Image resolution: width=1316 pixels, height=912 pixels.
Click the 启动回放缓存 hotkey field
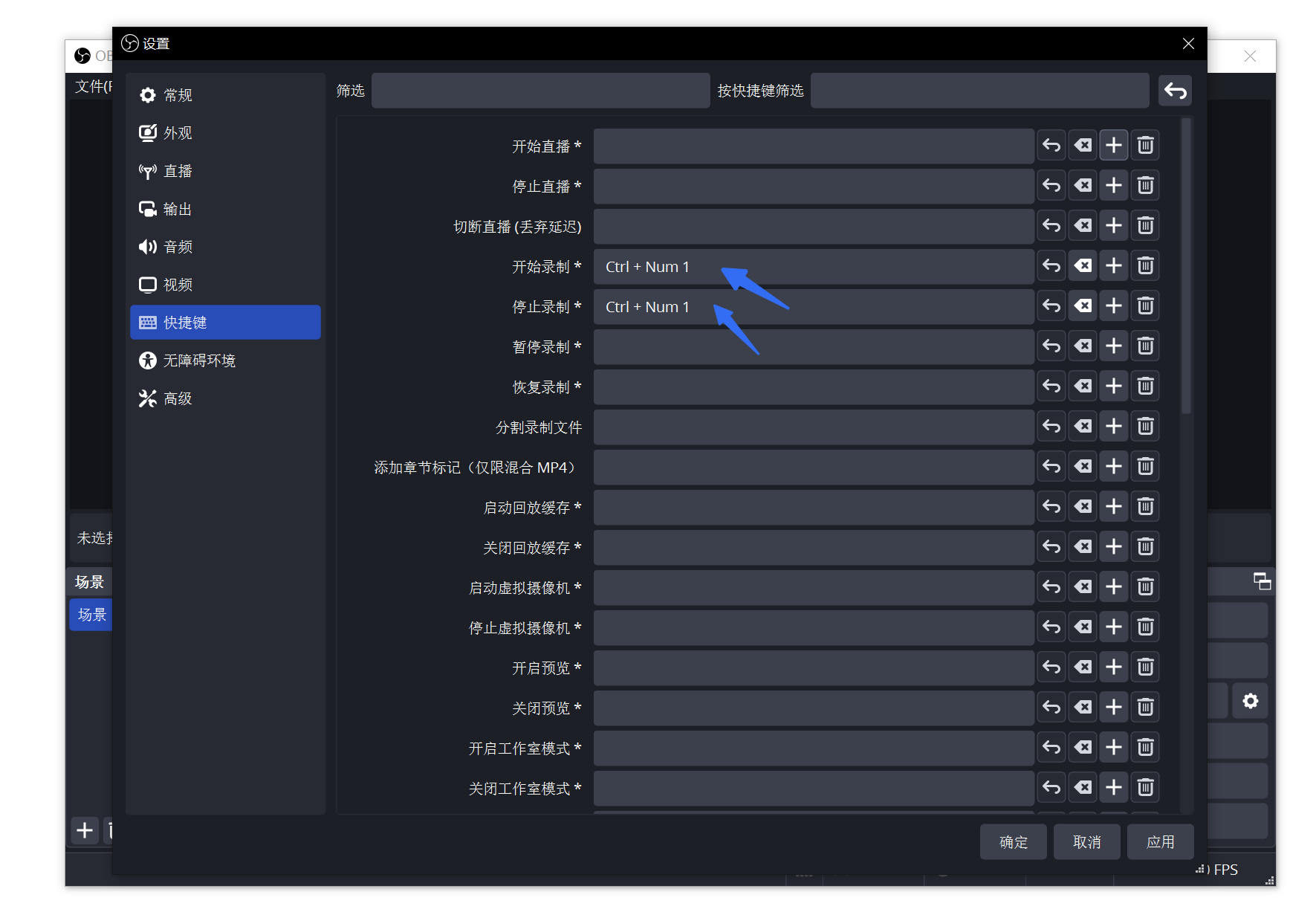(814, 507)
